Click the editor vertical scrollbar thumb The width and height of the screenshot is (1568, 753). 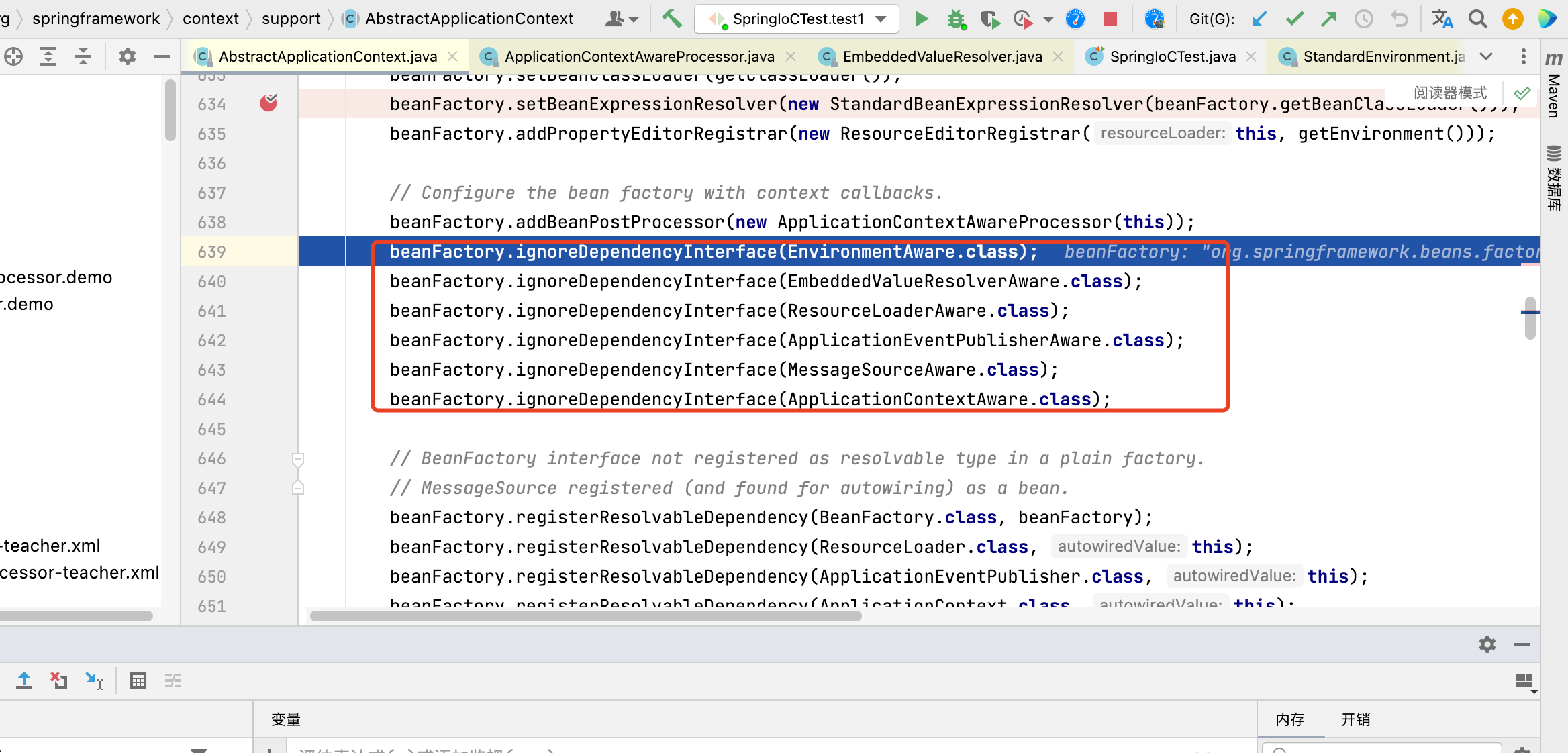click(x=1530, y=318)
